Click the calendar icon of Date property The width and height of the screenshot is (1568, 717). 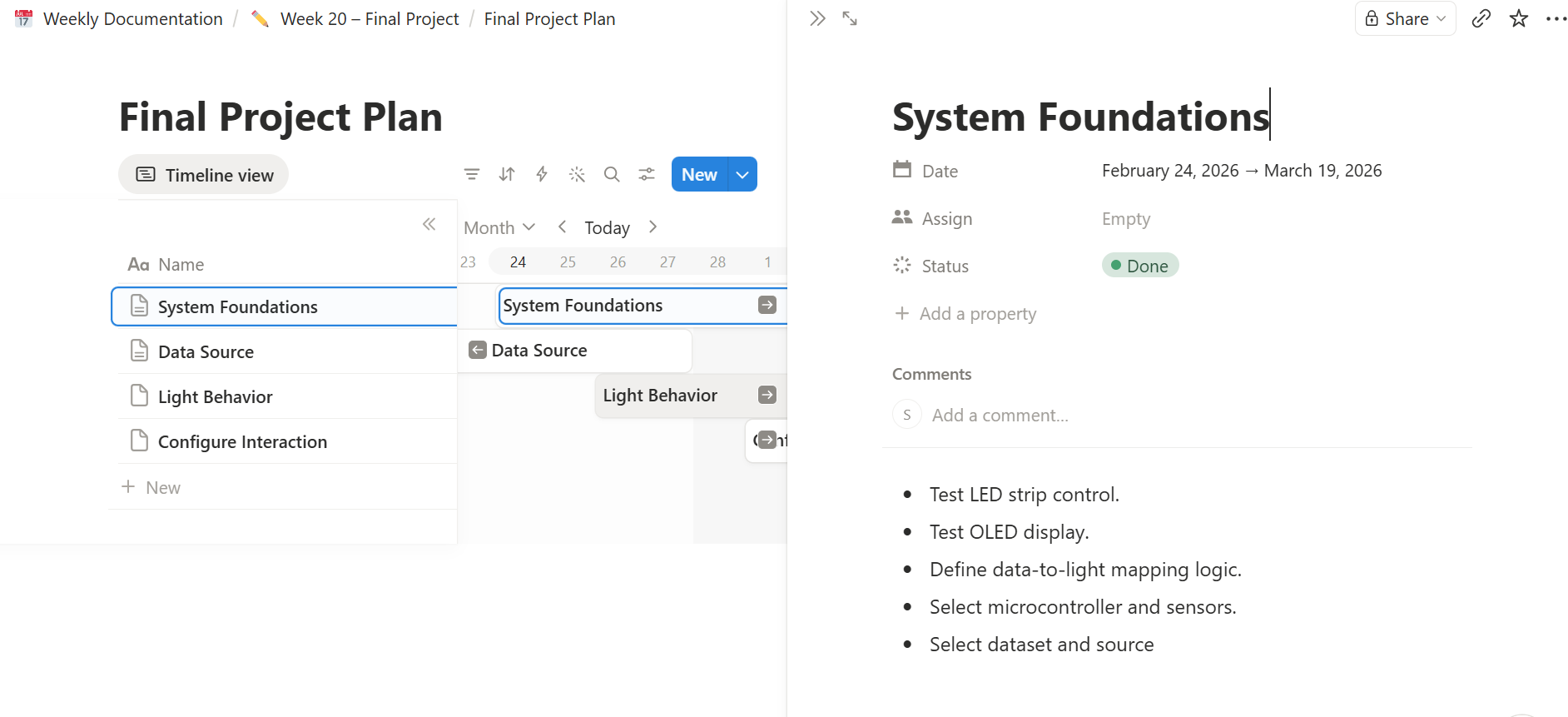tap(902, 169)
